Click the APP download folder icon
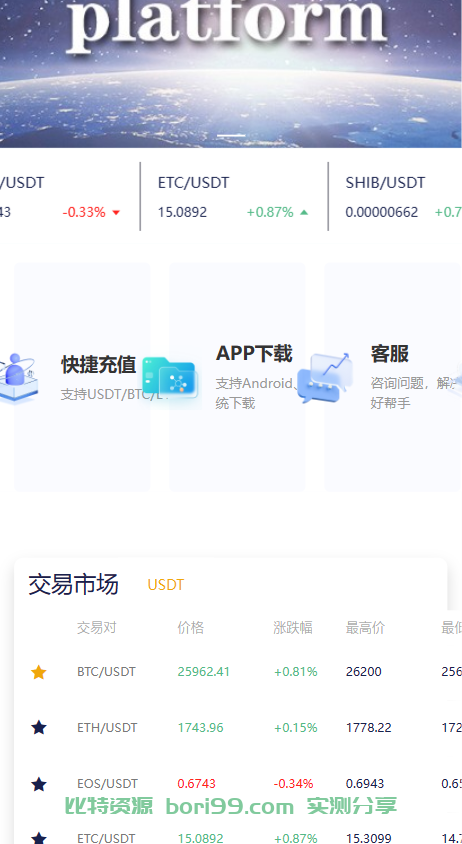 (x=172, y=378)
